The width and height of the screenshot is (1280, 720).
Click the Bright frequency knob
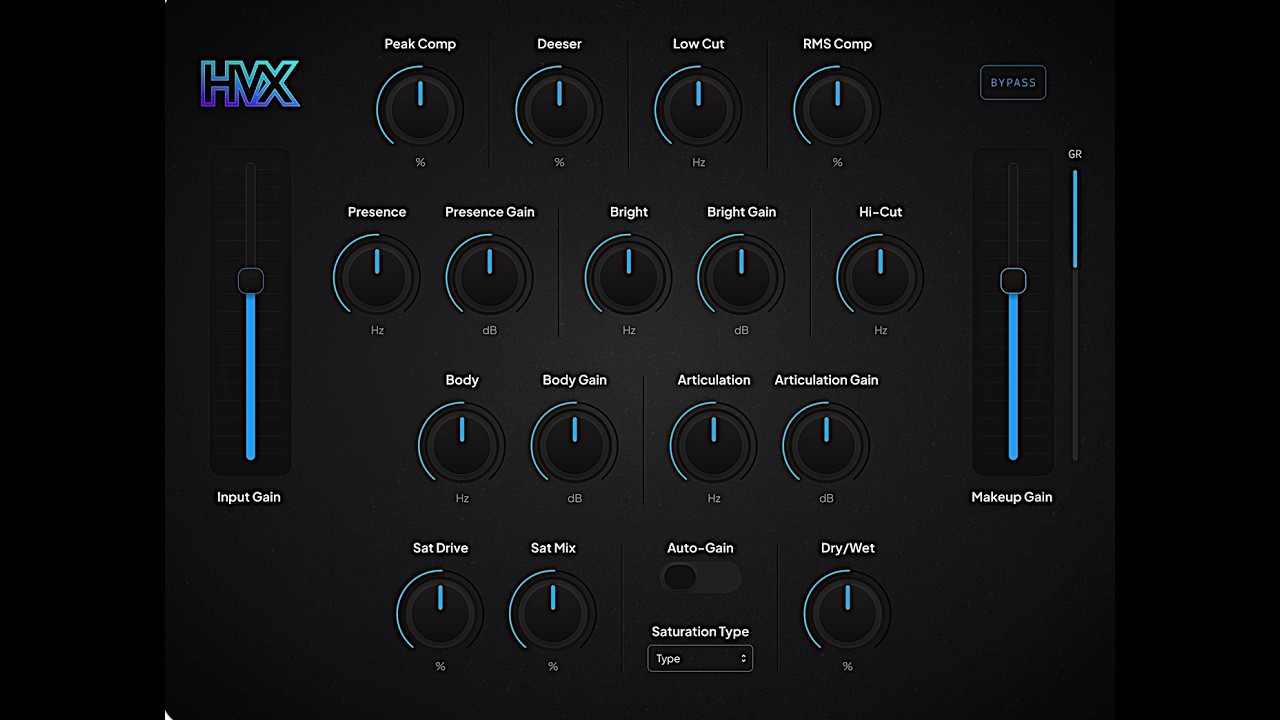pos(628,277)
